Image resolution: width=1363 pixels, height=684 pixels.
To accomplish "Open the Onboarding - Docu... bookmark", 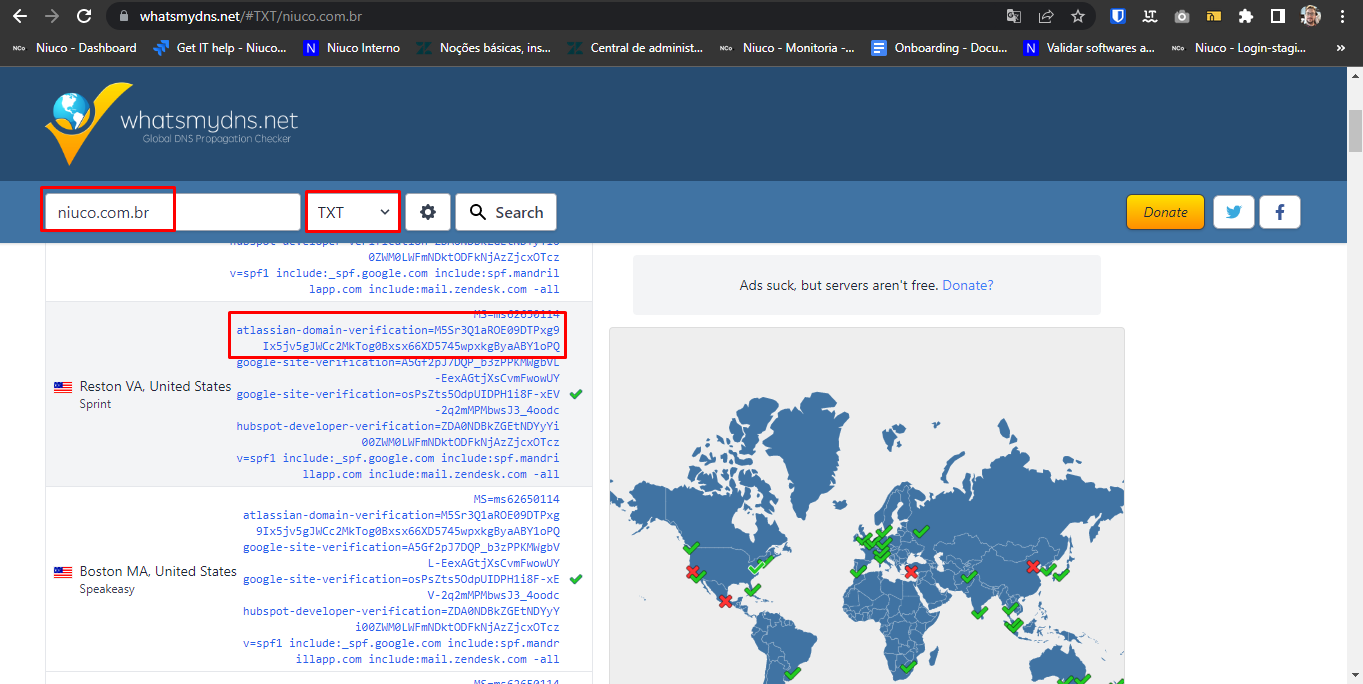I will coord(939,47).
